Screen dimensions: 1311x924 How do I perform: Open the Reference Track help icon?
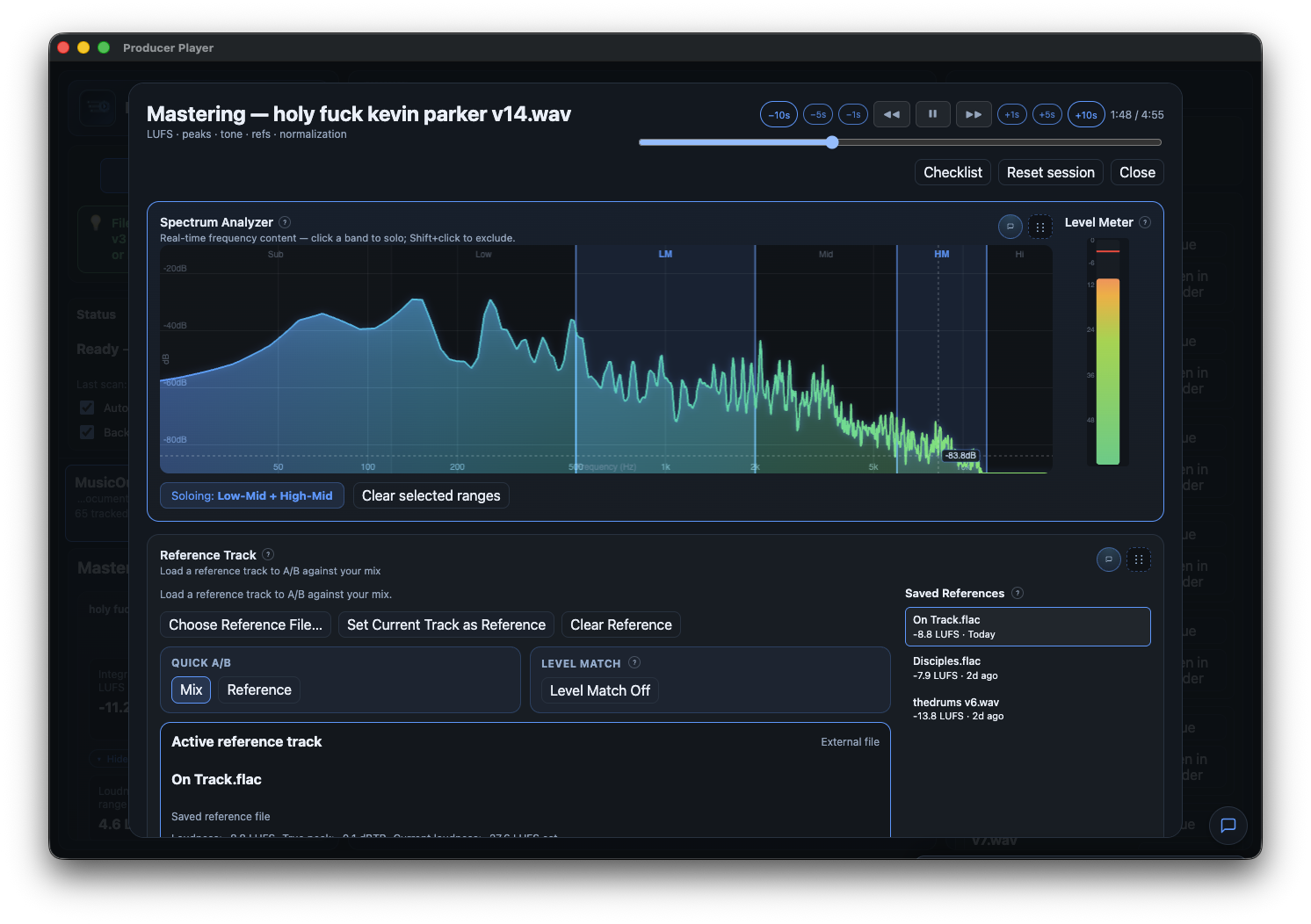click(x=268, y=554)
